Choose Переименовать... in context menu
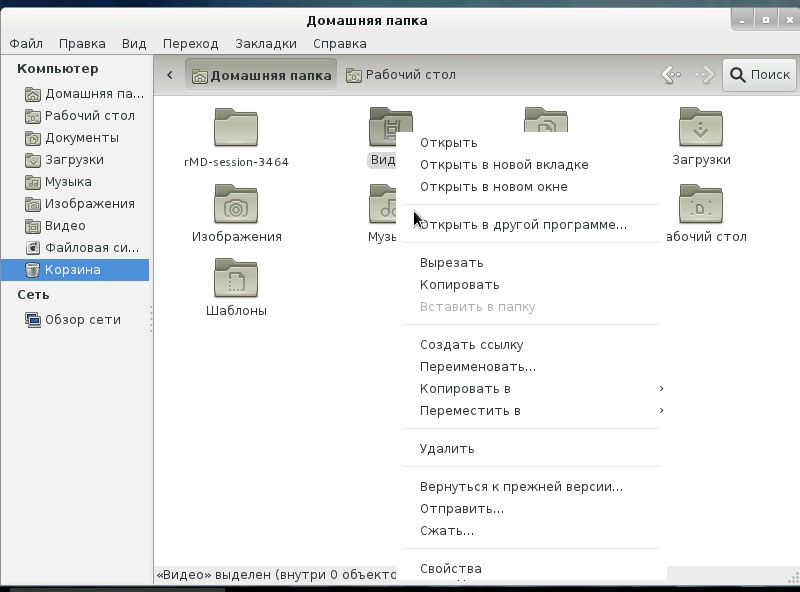The height and width of the screenshot is (592, 800). pyautogui.click(x=531, y=367)
